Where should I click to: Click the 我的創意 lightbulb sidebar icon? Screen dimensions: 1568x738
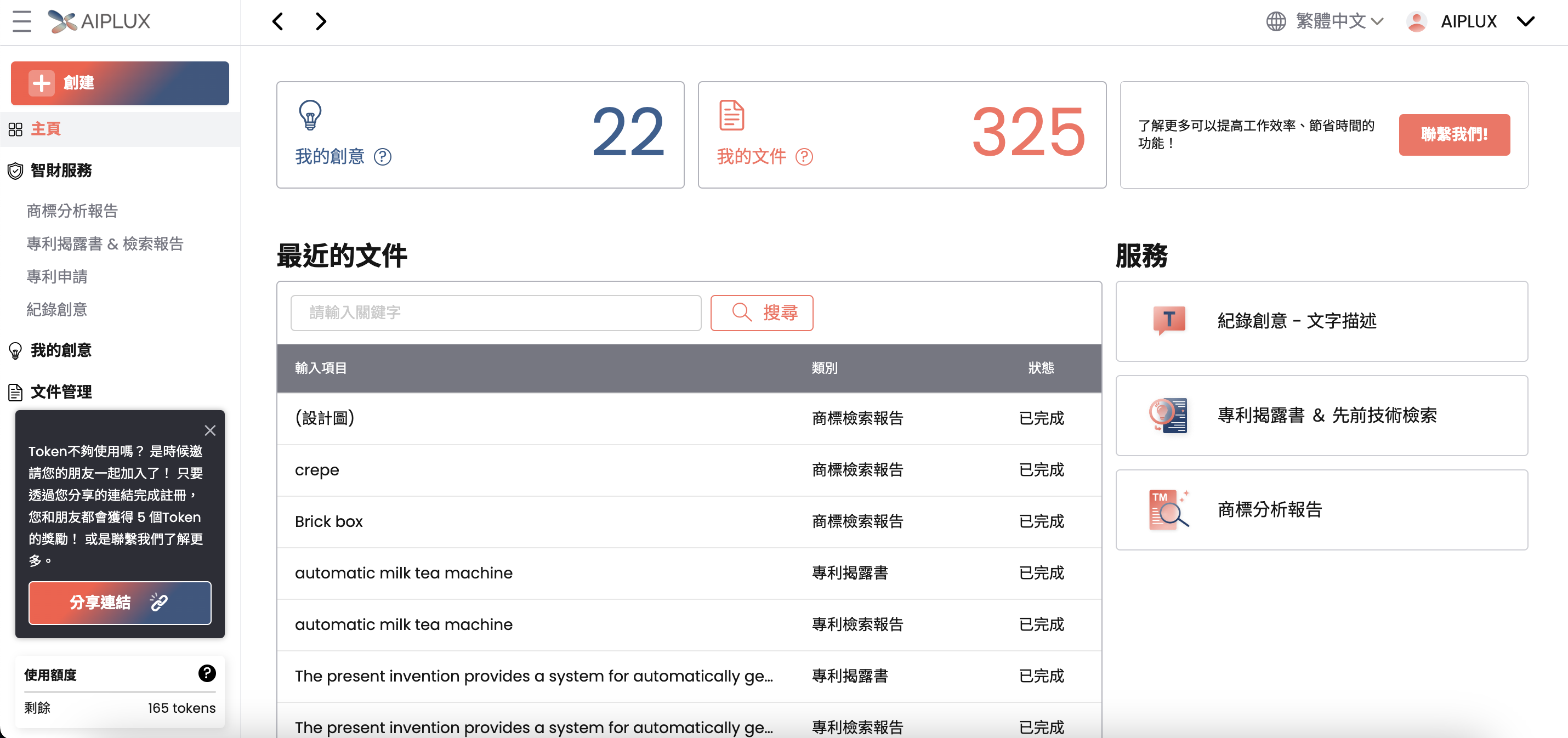pyautogui.click(x=15, y=351)
